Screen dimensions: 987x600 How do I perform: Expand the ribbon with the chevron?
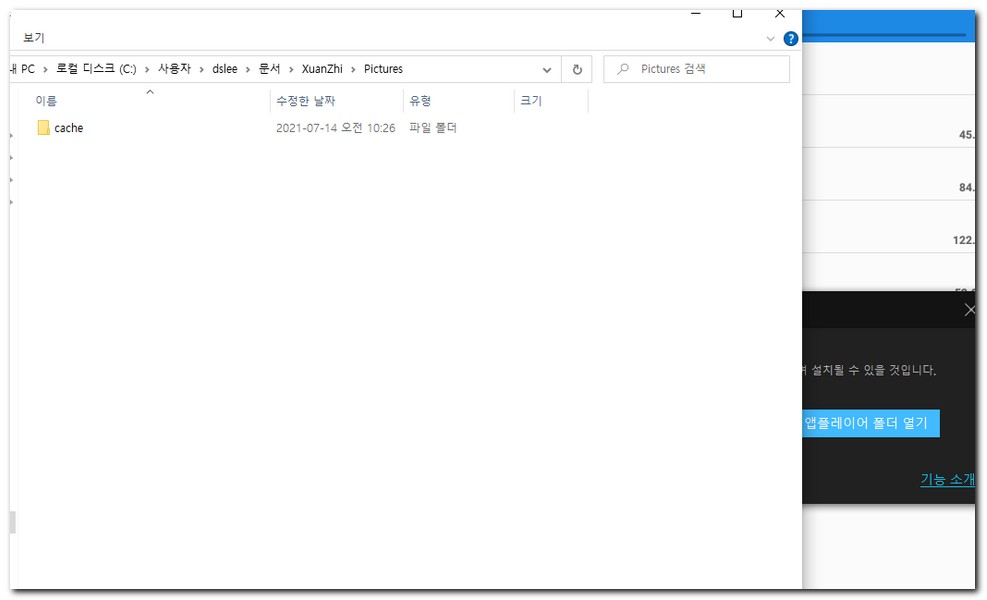(770, 39)
